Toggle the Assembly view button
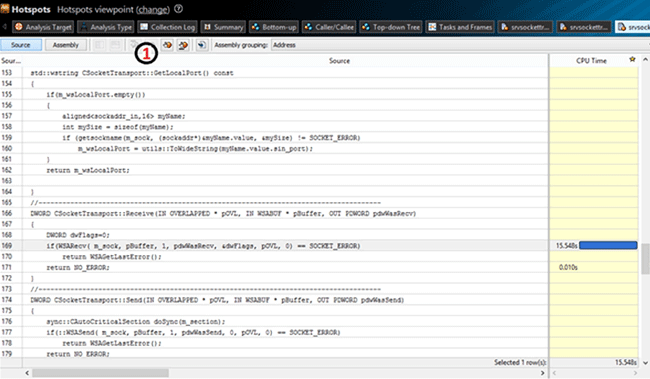This screenshot has width=650, height=379. tap(65, 45)
